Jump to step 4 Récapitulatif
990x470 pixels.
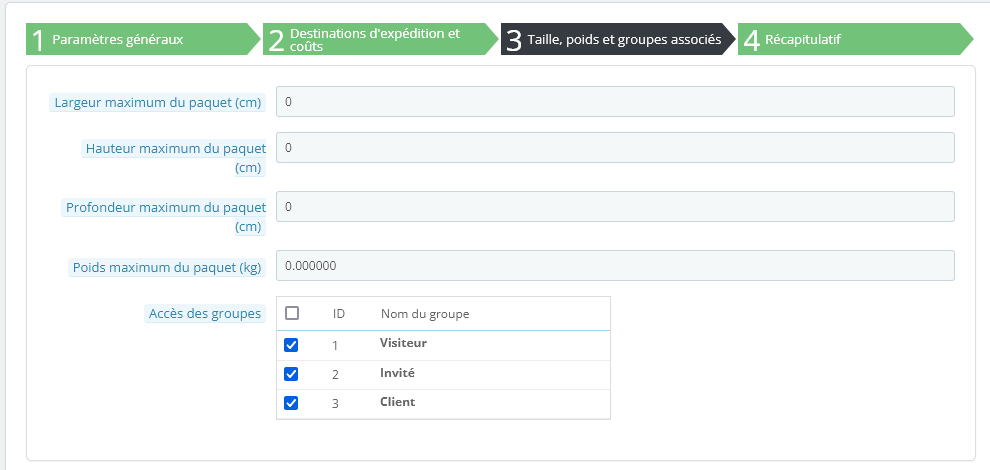point(850,40)
